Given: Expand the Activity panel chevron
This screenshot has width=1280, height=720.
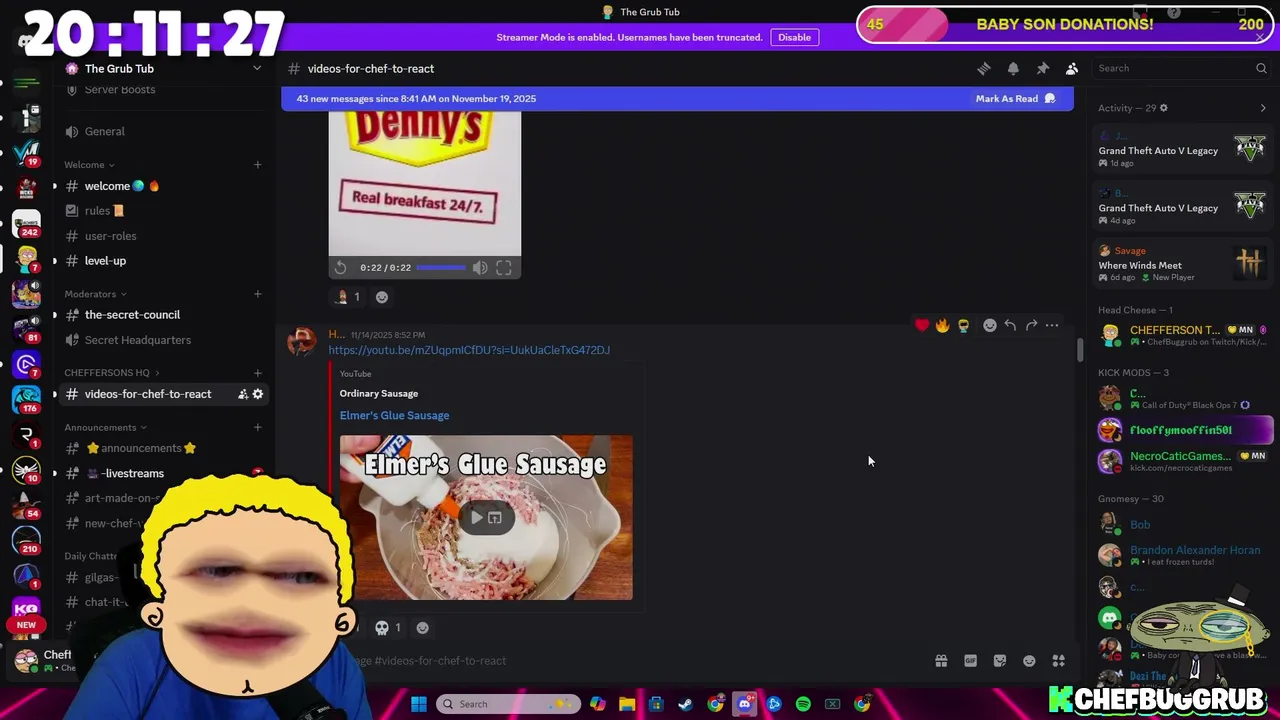Looking at the screenshot, I should [1262, 108].
